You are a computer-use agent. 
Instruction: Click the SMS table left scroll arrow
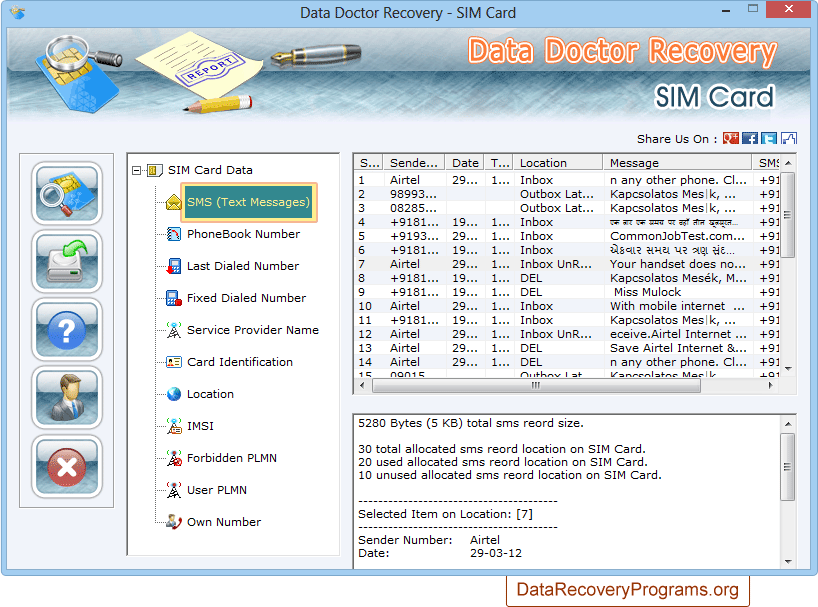point(362,386)
